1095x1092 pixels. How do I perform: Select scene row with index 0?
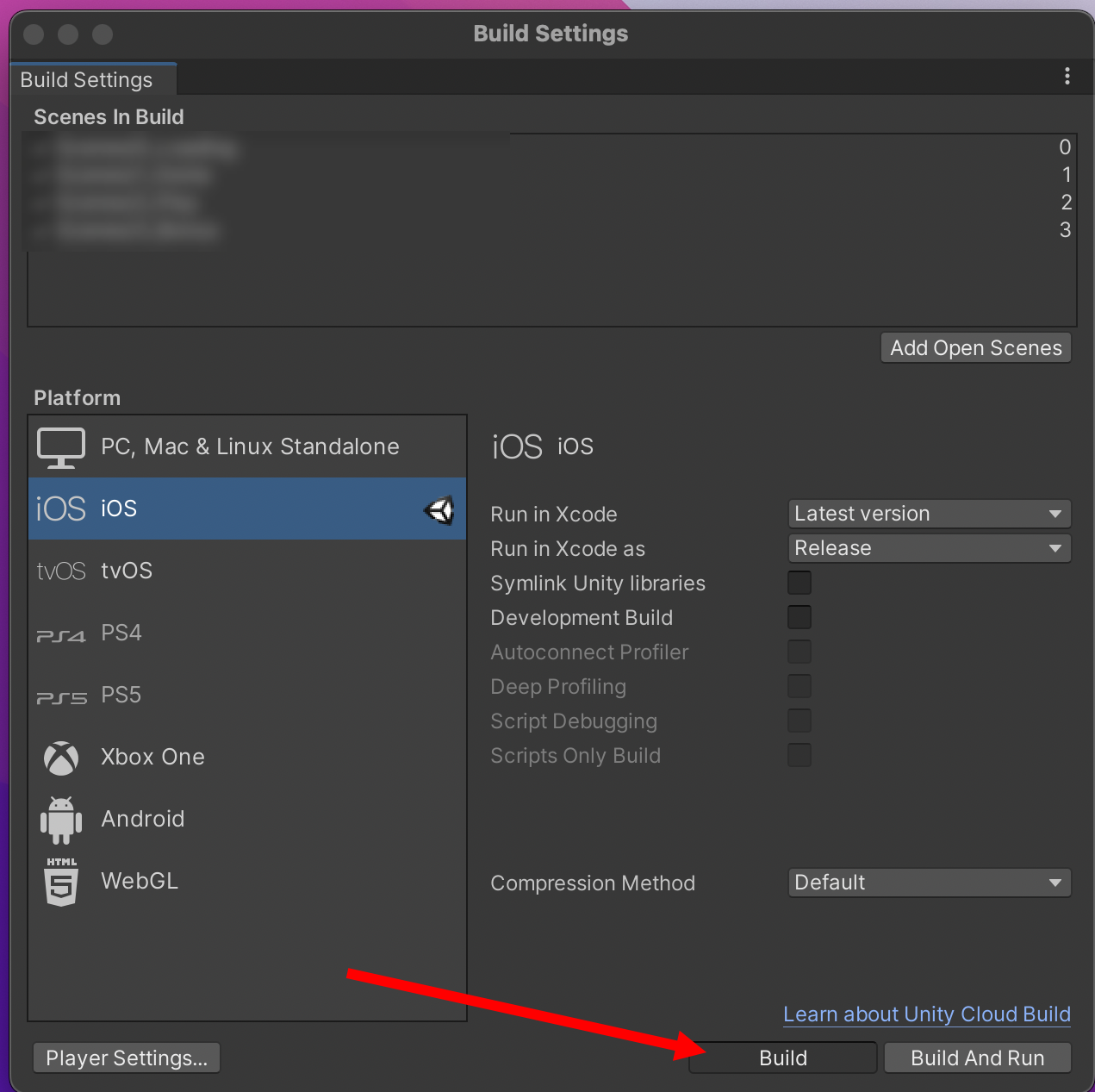pyautogui.click(x=552, y=147)
